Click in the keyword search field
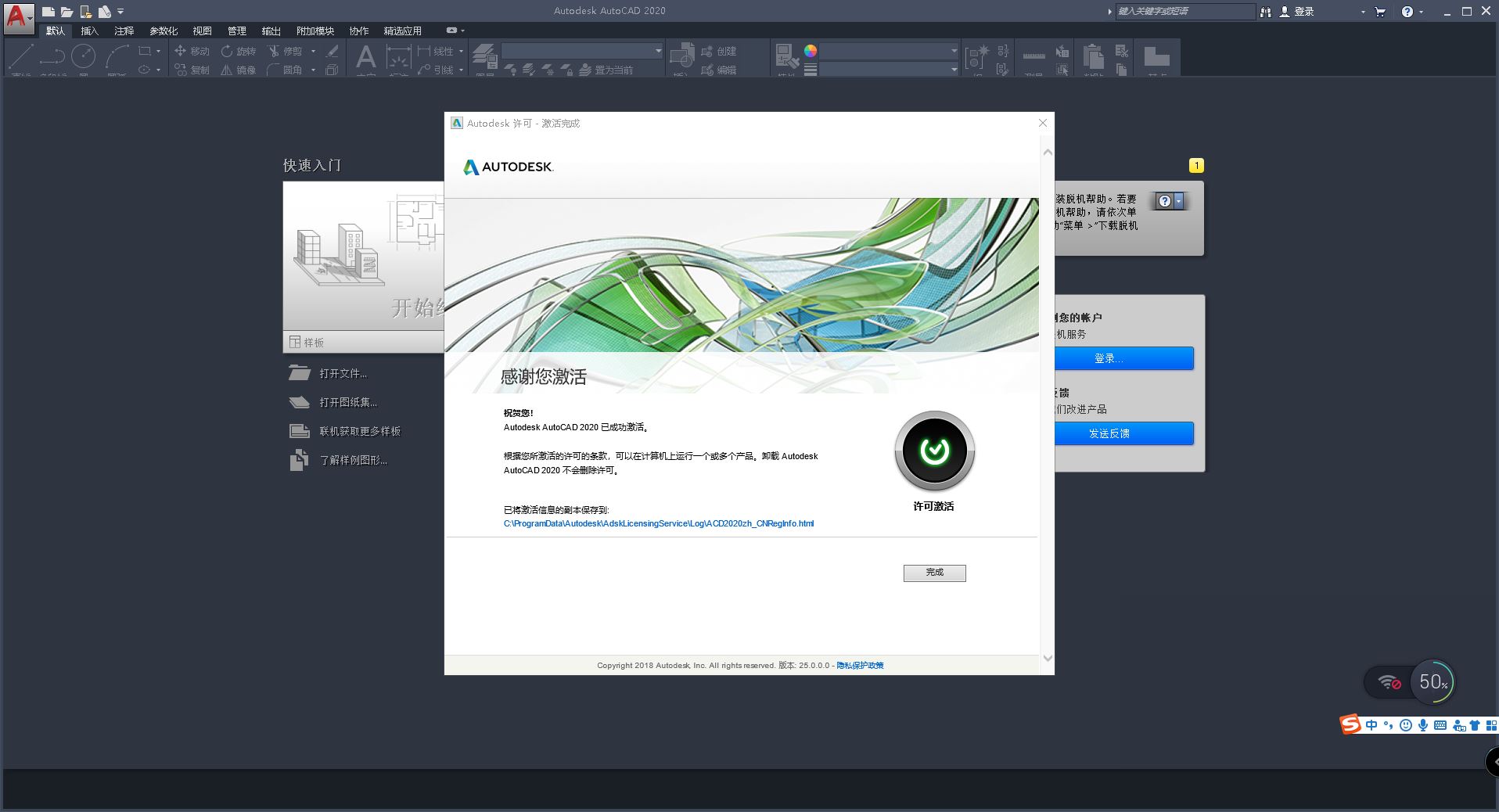This screenshot has width=1499, height=812. click(1184, 11)
